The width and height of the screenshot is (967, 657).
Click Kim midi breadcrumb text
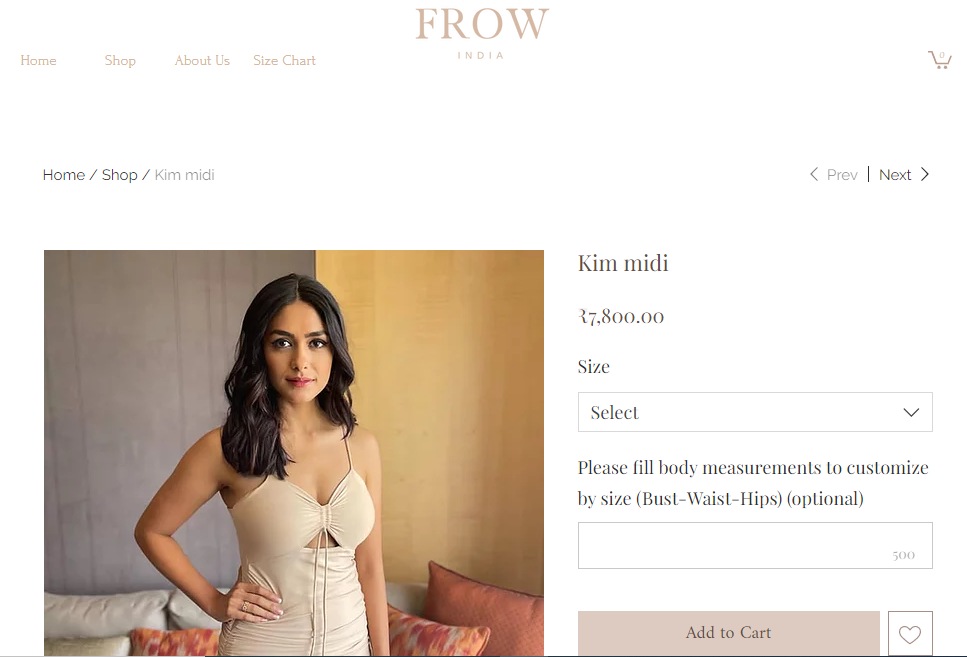pyautogui.click(x=184, y=175)
